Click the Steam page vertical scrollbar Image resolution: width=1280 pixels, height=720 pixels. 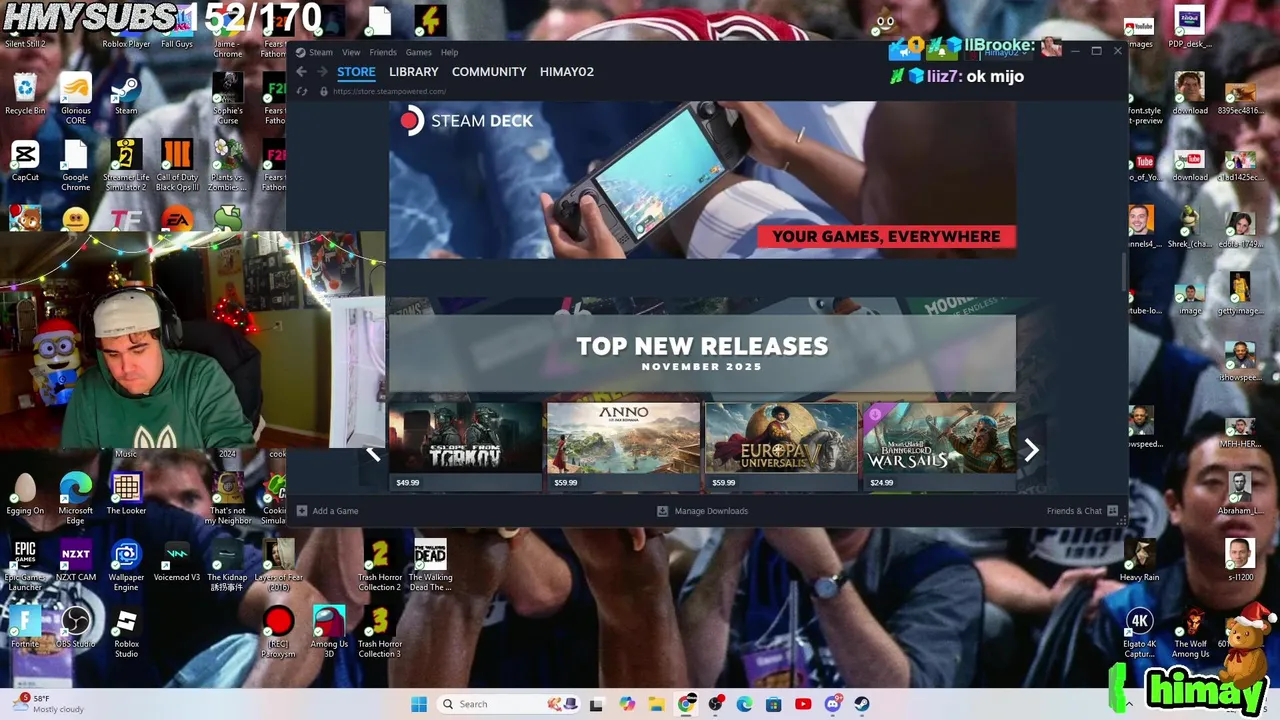coord(1124,272)
